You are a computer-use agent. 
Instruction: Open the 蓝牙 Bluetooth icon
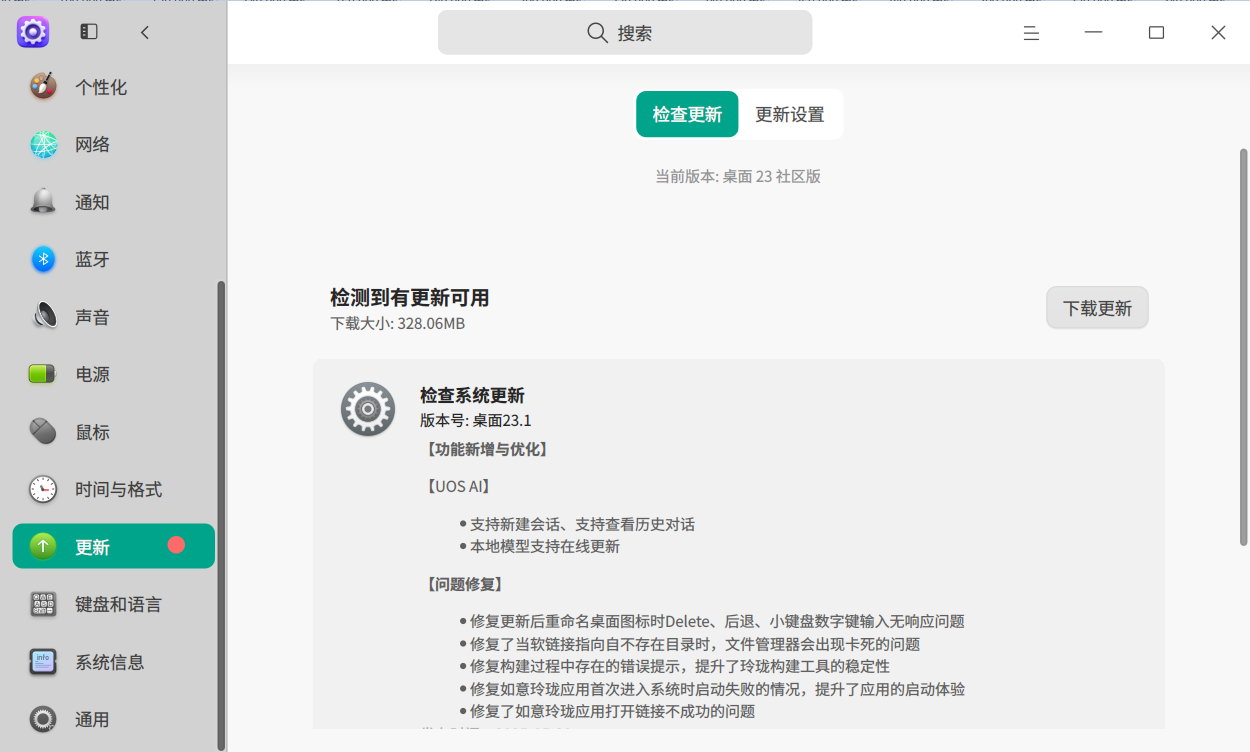[x=43, y=260]
